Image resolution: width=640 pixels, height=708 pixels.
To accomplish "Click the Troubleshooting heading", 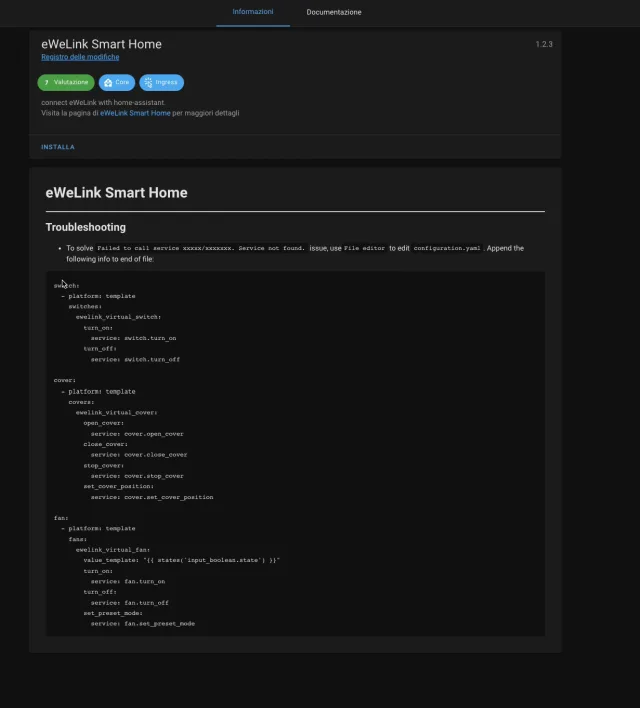I will click(85, 227).
